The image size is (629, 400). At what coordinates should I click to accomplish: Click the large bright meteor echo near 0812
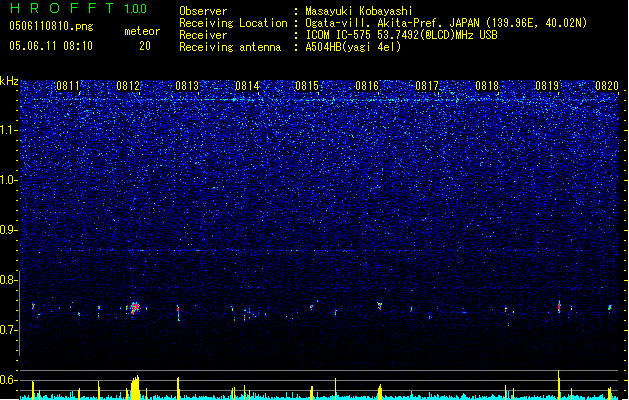pyautogui.click(x=134, y=308)
